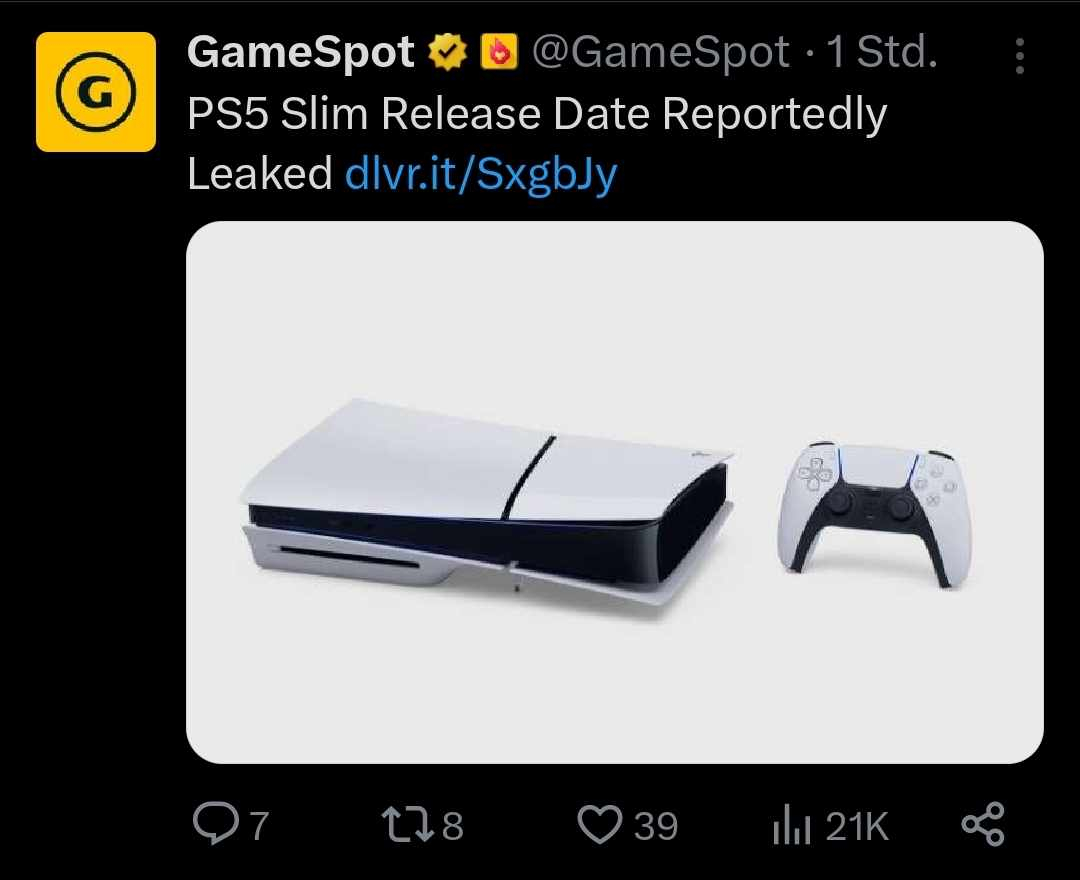The image size is (1080, 880).
Task: Click the repost arrows icon
Action: point(408,824)
